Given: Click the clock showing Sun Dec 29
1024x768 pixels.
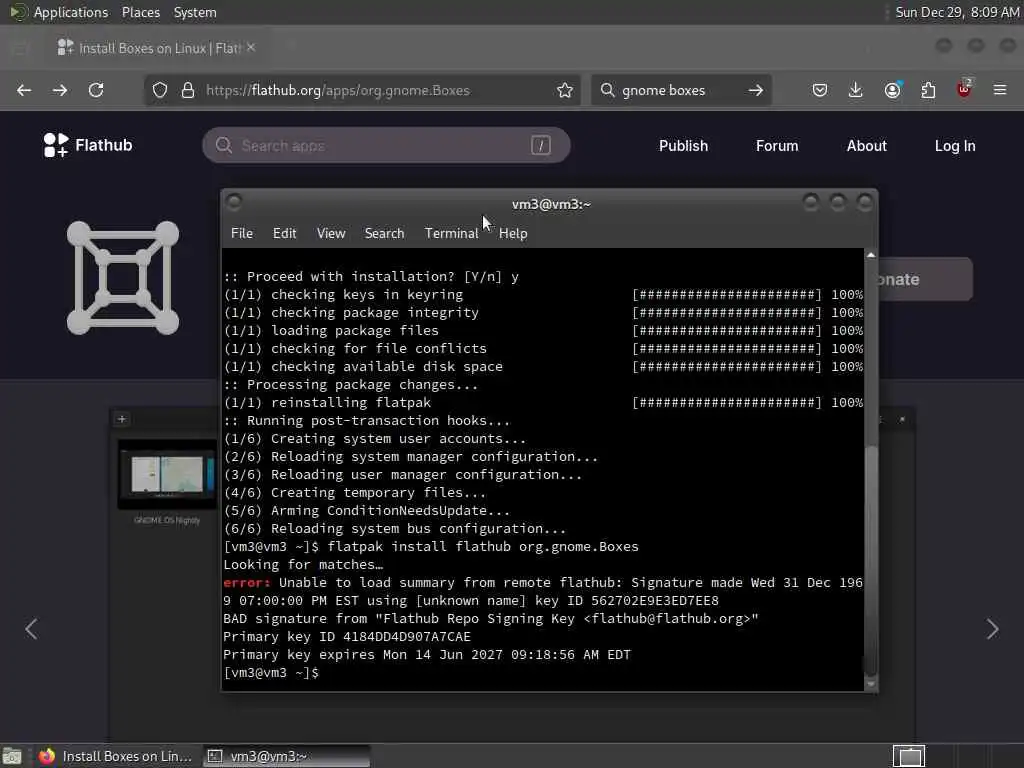Looking at the screenshot, I should coord(957,12).
